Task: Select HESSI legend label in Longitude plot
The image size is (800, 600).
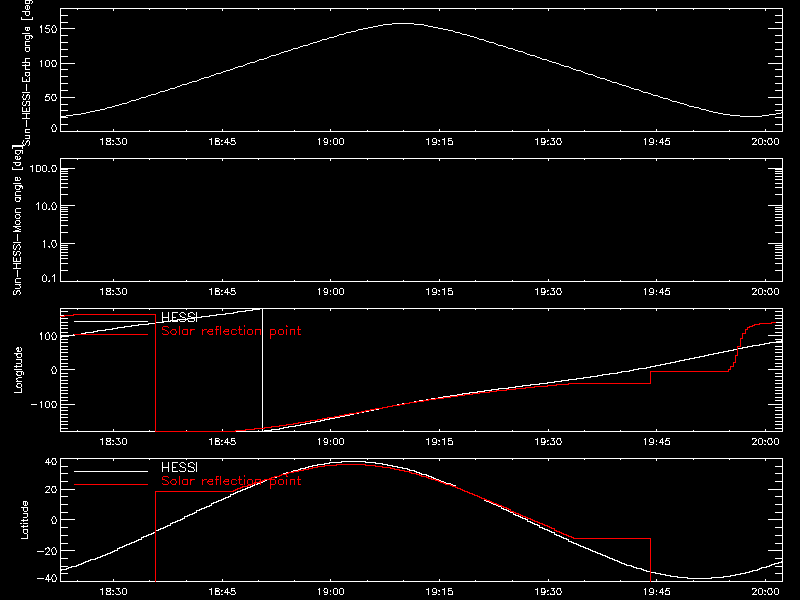Action: (179, 317)
